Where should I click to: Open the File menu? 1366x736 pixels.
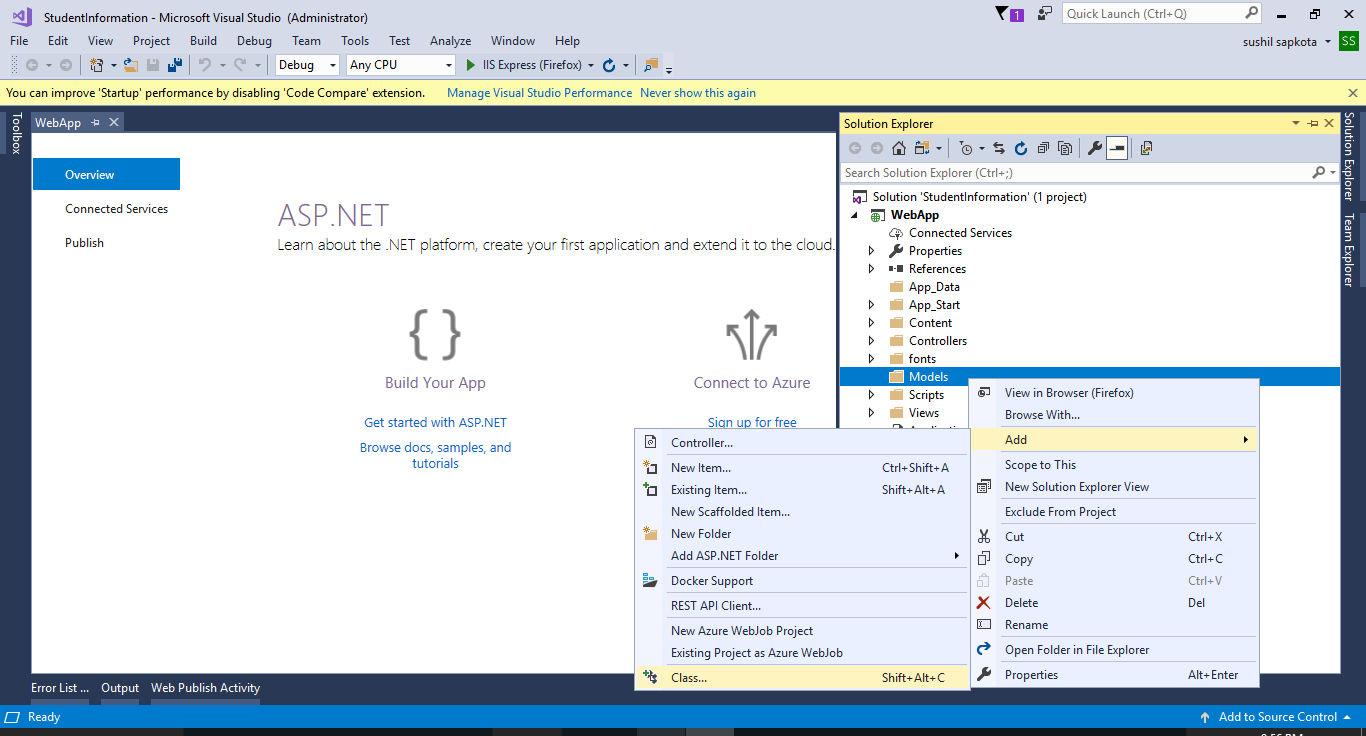click(19, 41)
